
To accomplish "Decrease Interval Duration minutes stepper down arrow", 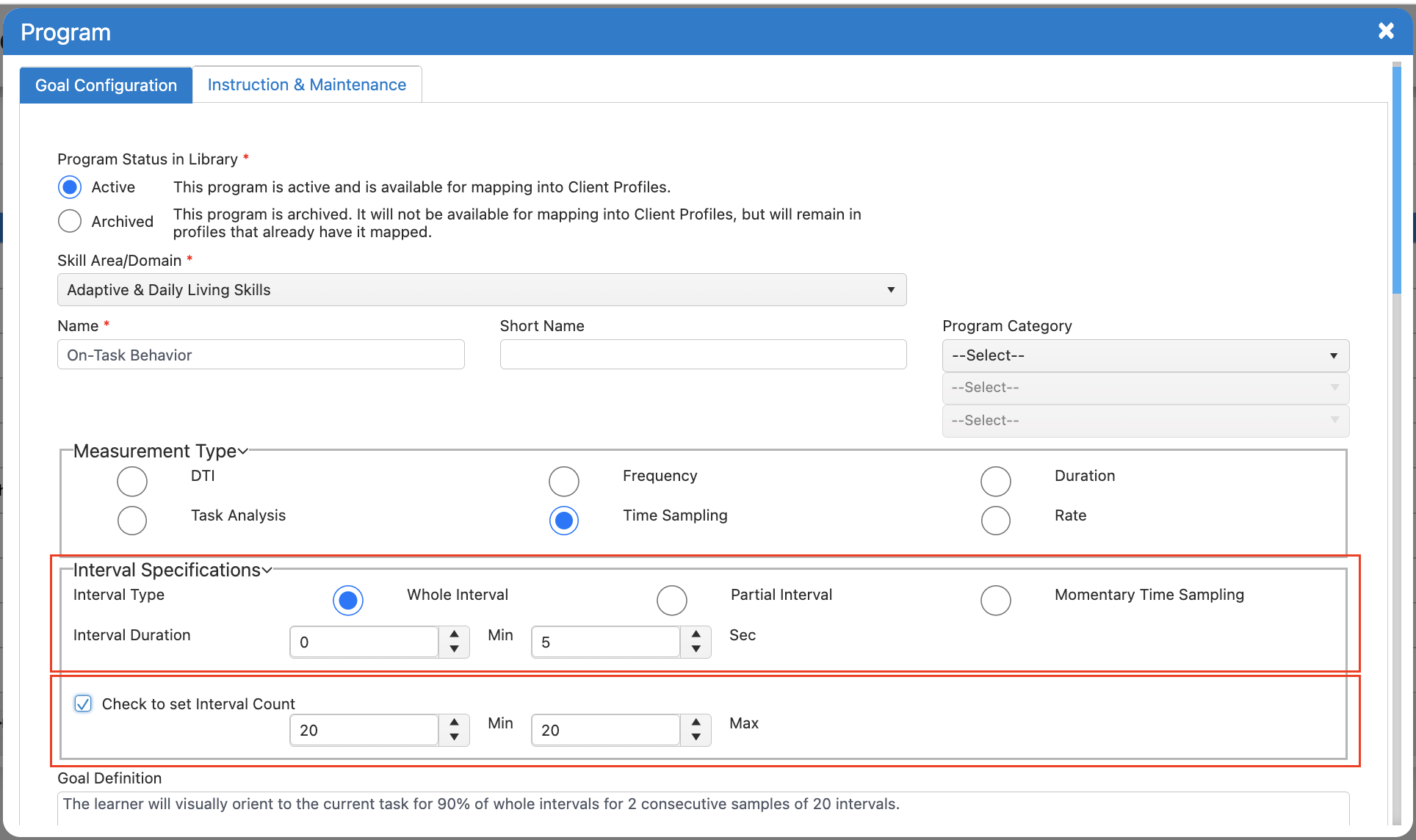I will coord(455,650).
